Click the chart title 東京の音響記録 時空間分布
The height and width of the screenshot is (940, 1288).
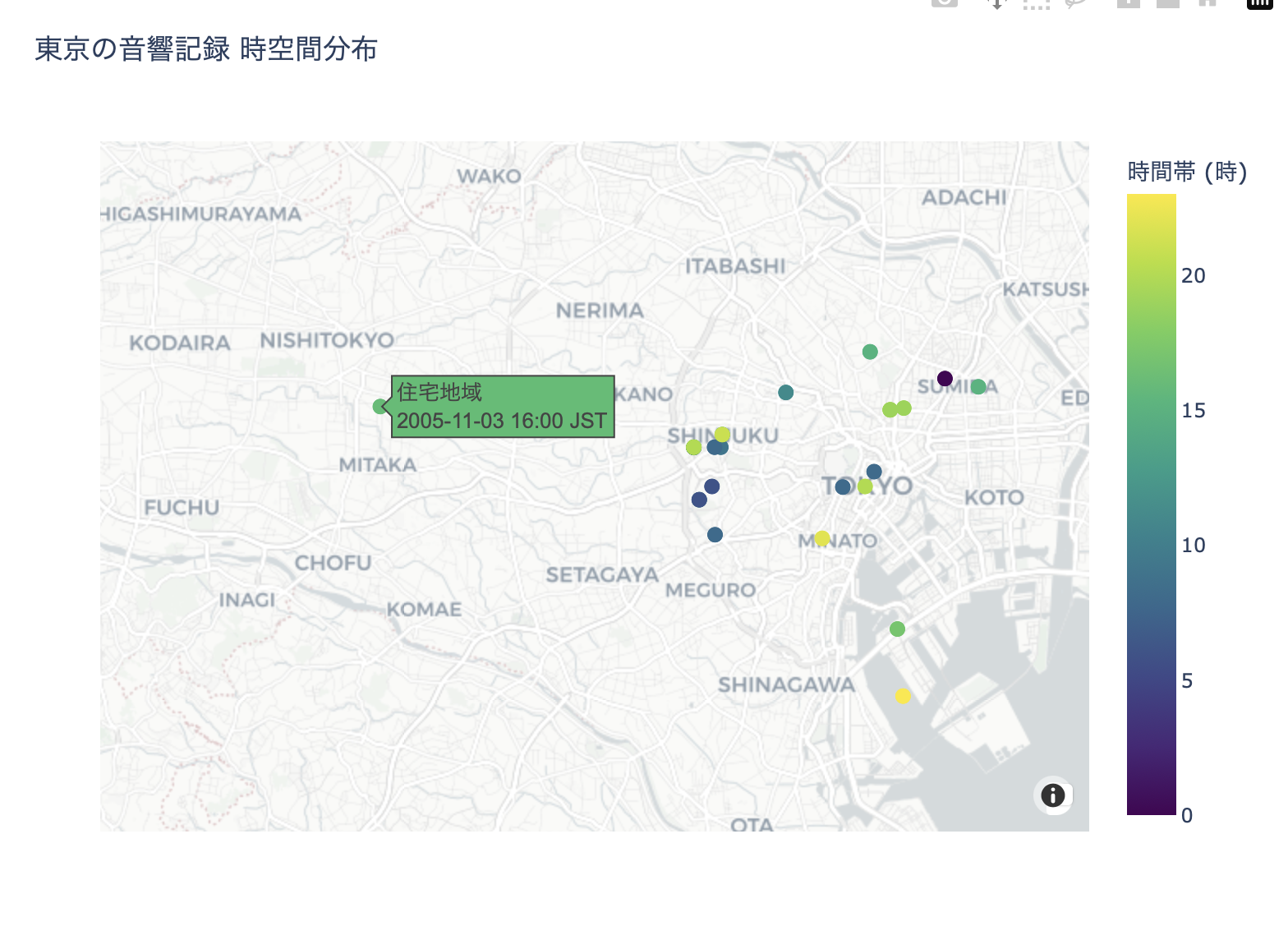click(206, 49)
